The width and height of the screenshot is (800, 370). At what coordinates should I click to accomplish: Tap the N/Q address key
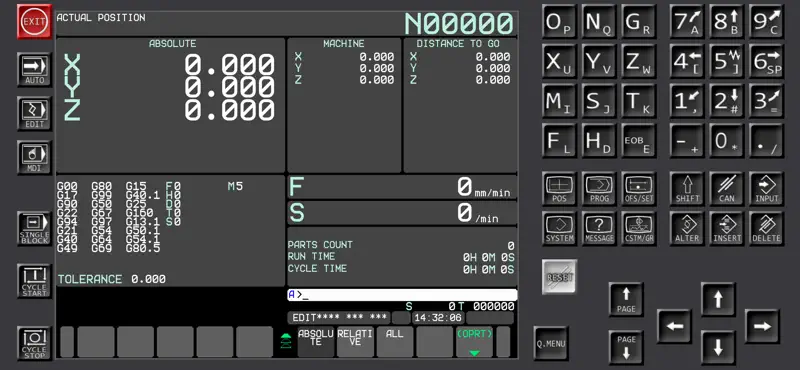[x=599, y=21]
